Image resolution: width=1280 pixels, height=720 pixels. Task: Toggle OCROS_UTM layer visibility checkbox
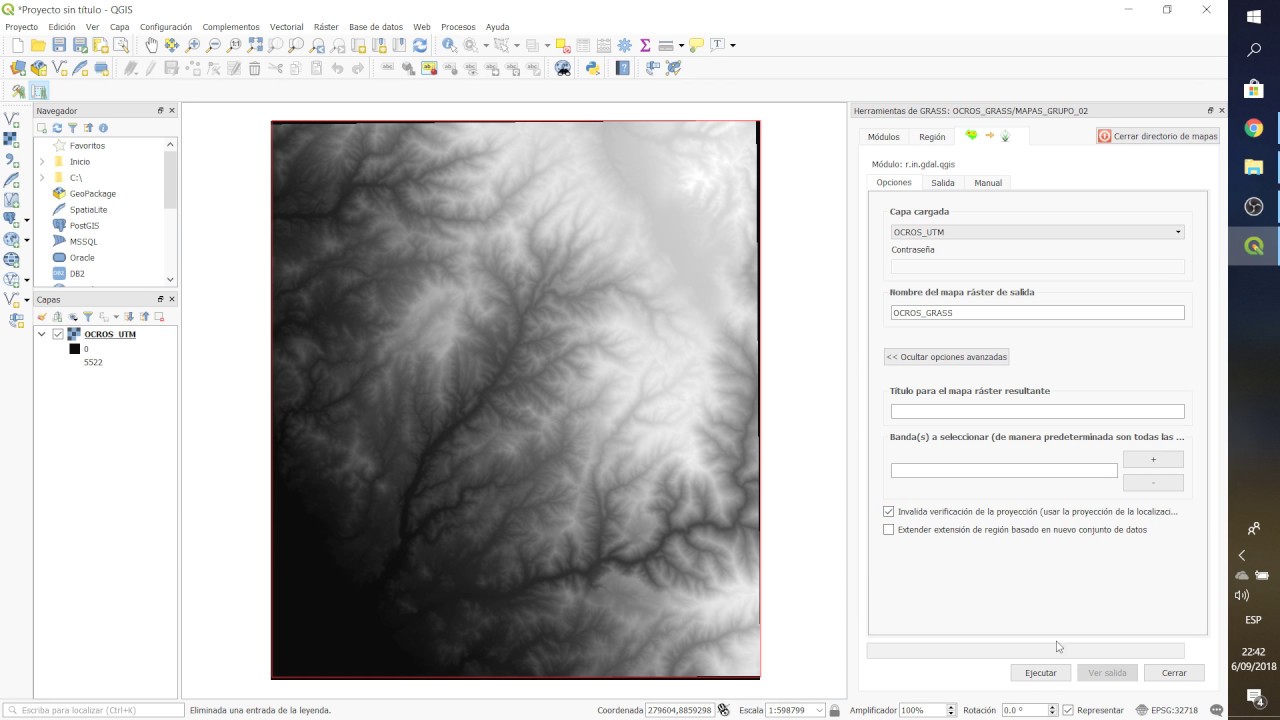pos(58,334)
